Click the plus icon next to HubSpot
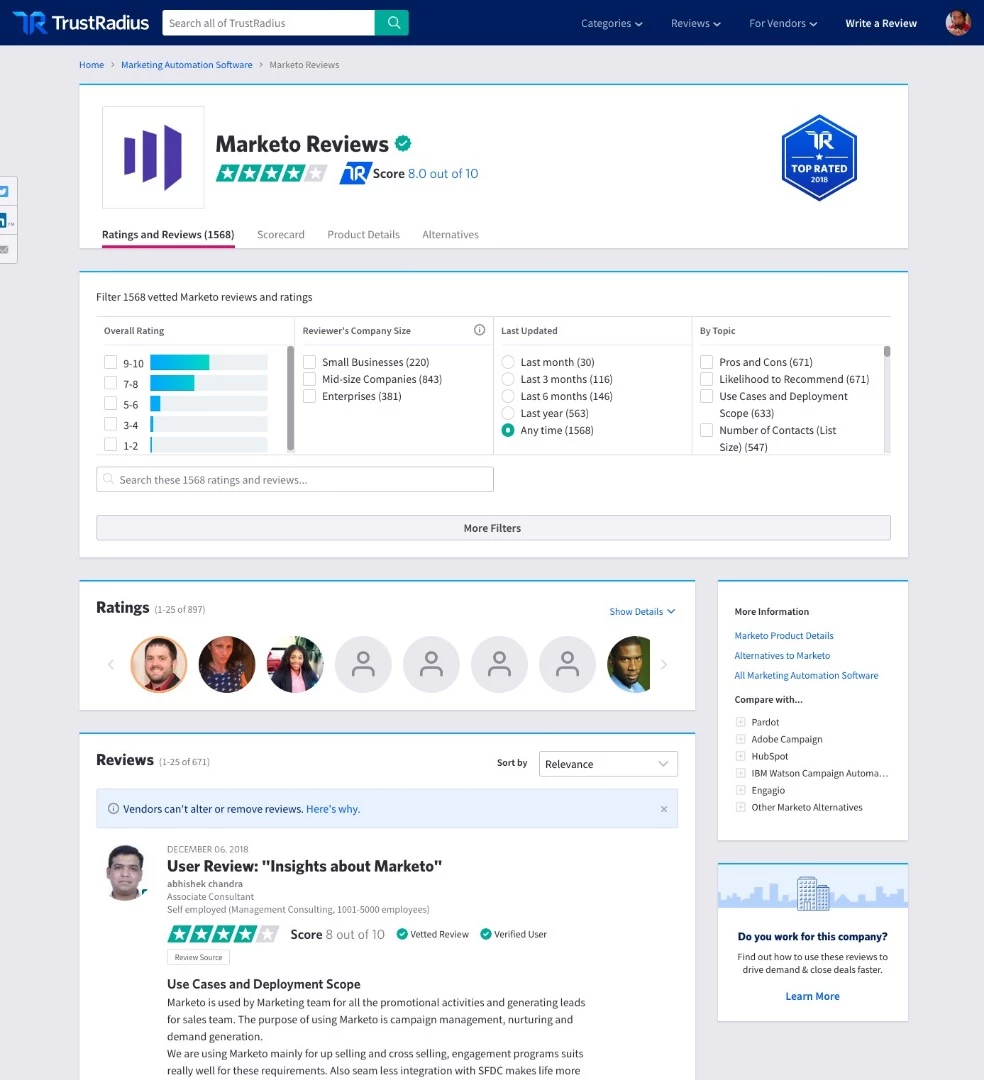This screenshot has width=984, height=1080. 740,756
